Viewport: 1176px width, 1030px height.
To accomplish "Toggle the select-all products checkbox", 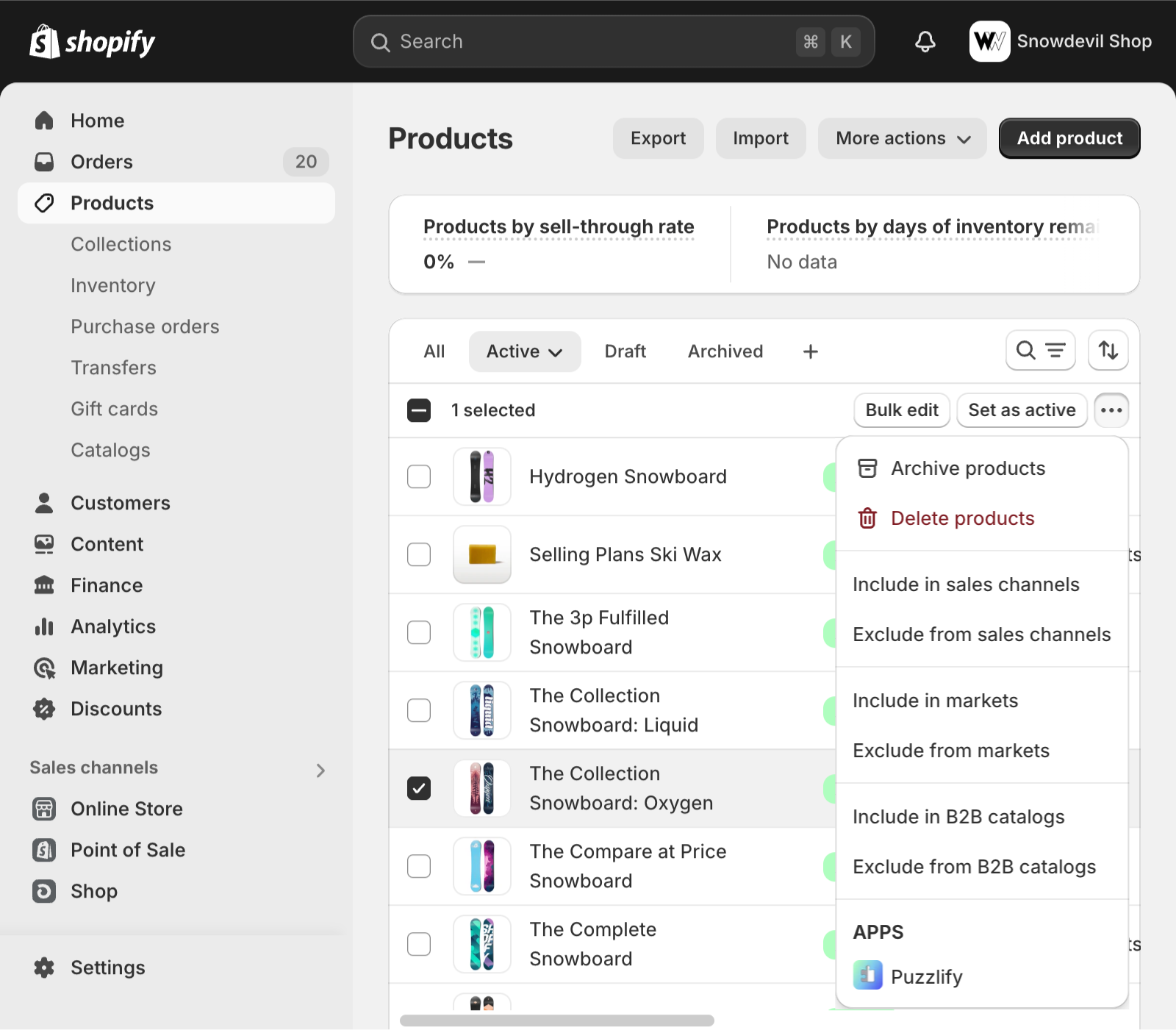I will click(419, 410).
